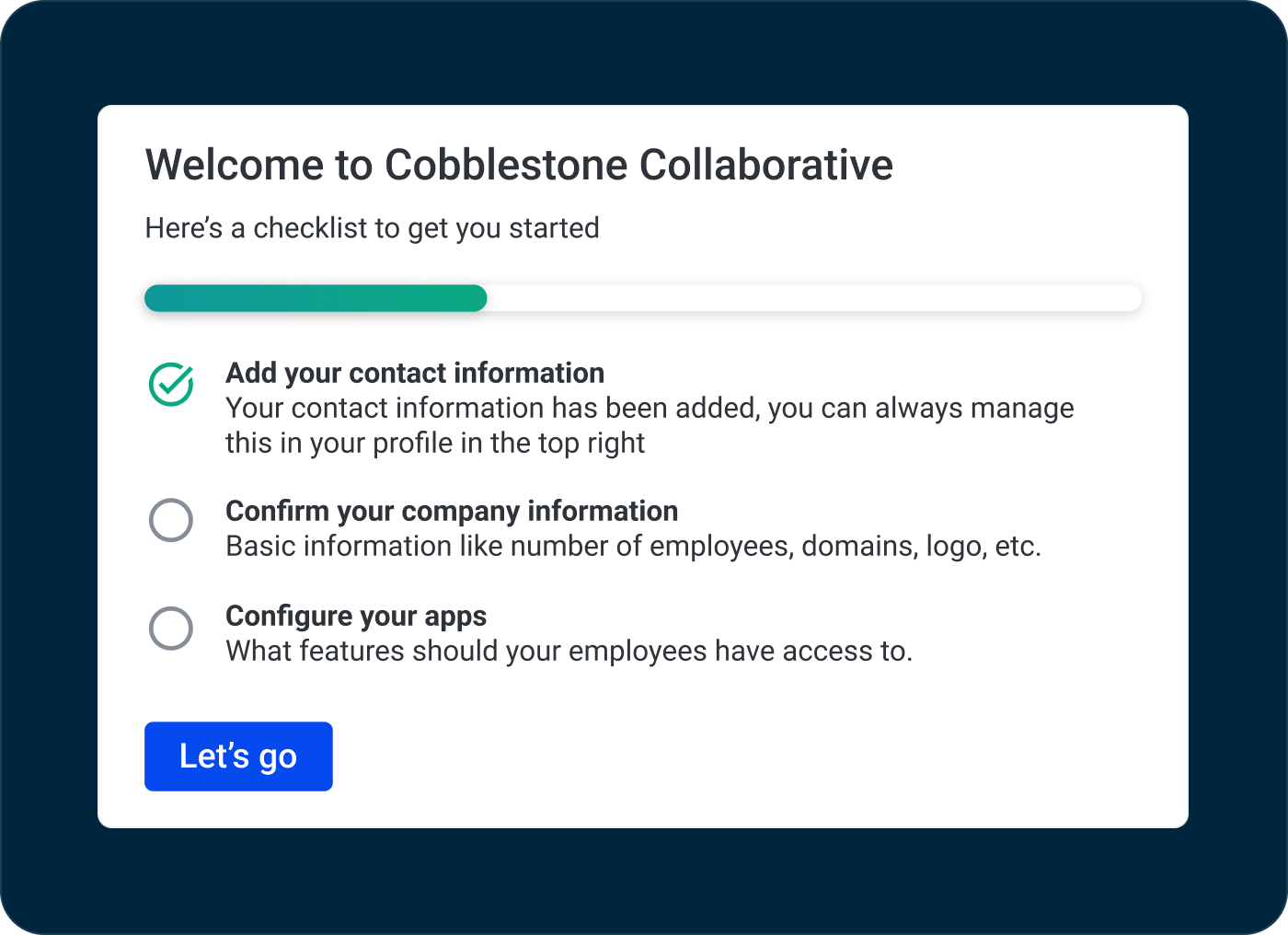Select the Add your contact information heading

tap(415, 373)
